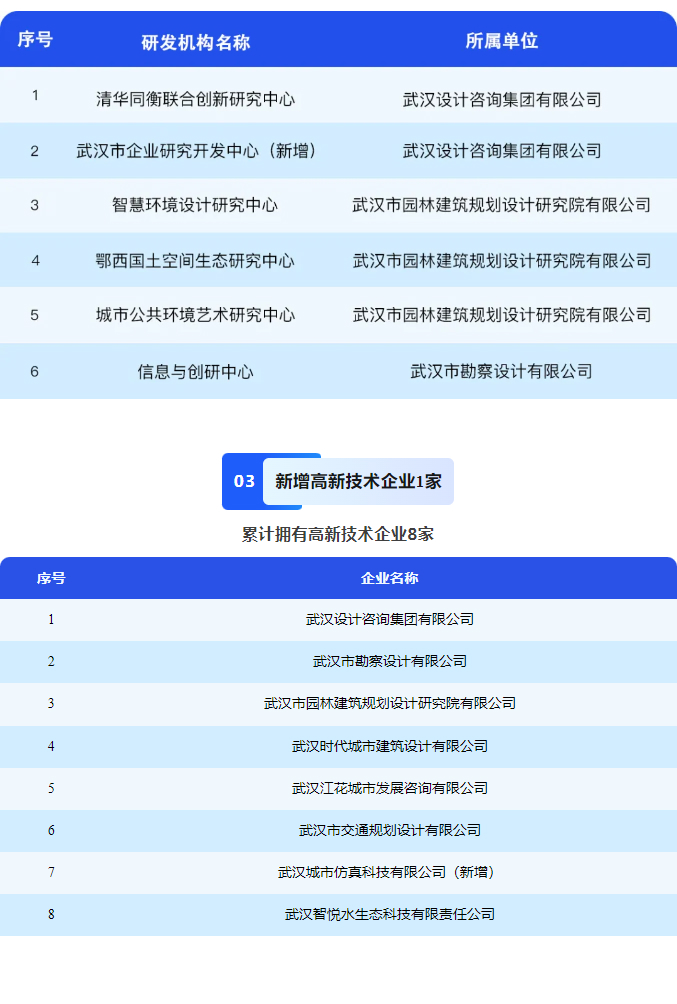Select the 清华同衡联合创新研究中心 cell
This screenshot has height=1004, width=677.
click(x=195, y=99)
